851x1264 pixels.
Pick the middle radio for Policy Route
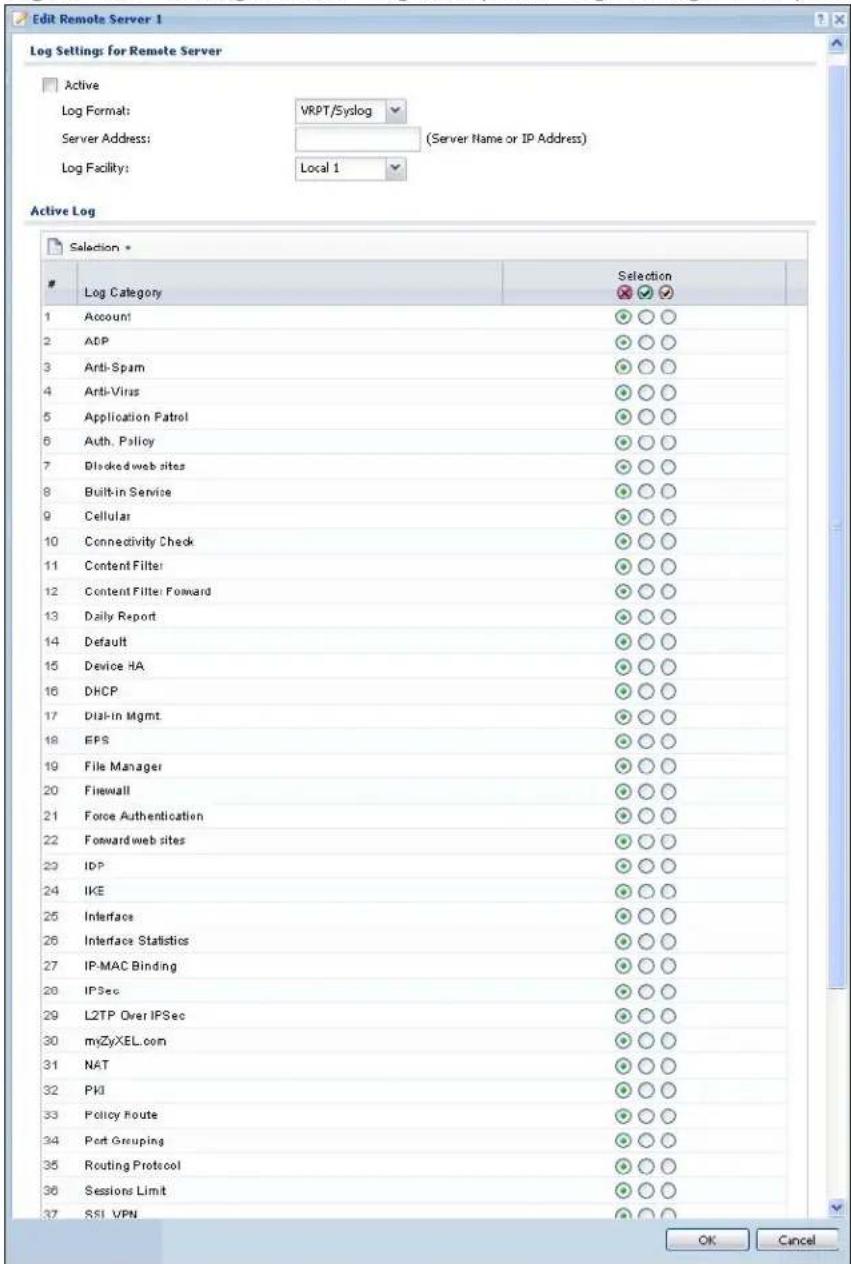[648, 1116]
